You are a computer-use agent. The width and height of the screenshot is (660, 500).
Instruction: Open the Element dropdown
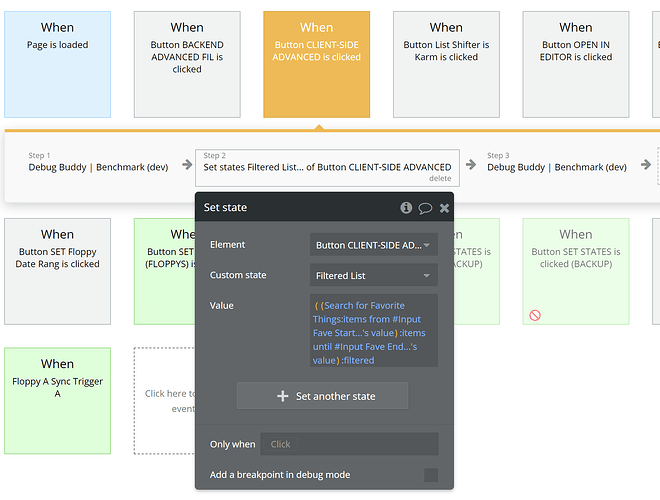(373, 245)
